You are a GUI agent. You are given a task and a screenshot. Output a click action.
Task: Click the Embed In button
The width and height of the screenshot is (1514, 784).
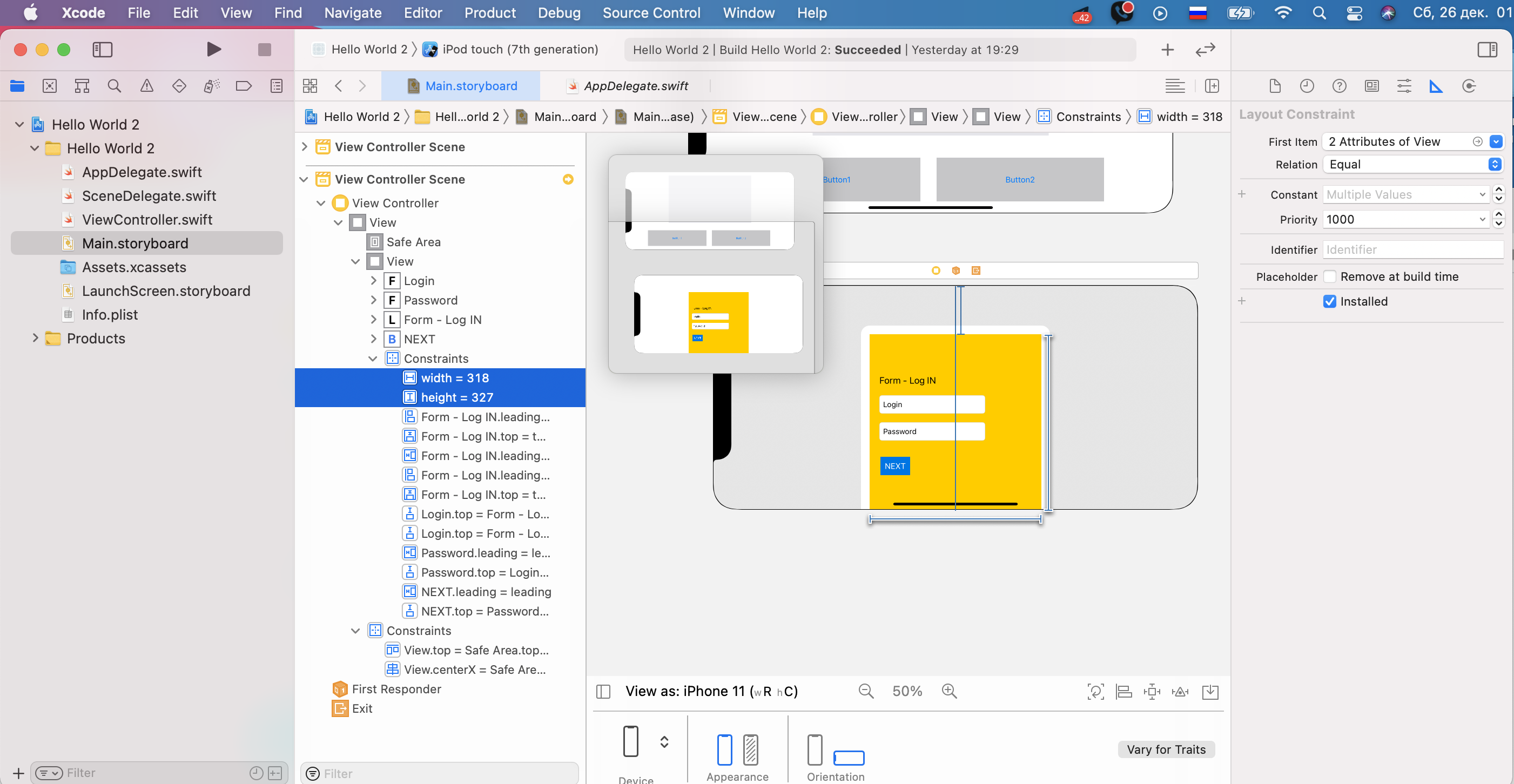(x=1211, y=692)
